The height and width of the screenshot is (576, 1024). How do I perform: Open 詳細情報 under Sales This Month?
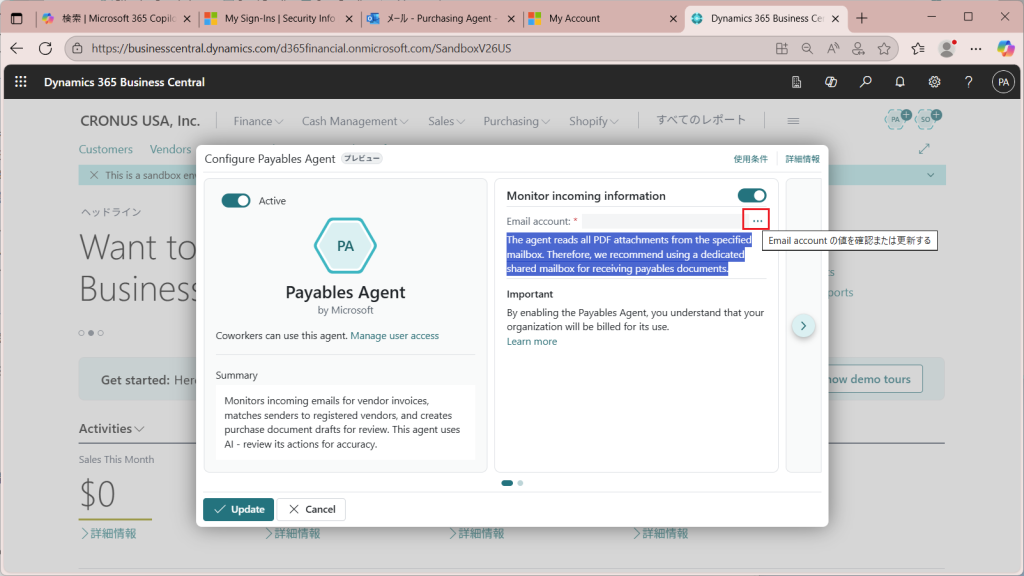coord(108,534)
